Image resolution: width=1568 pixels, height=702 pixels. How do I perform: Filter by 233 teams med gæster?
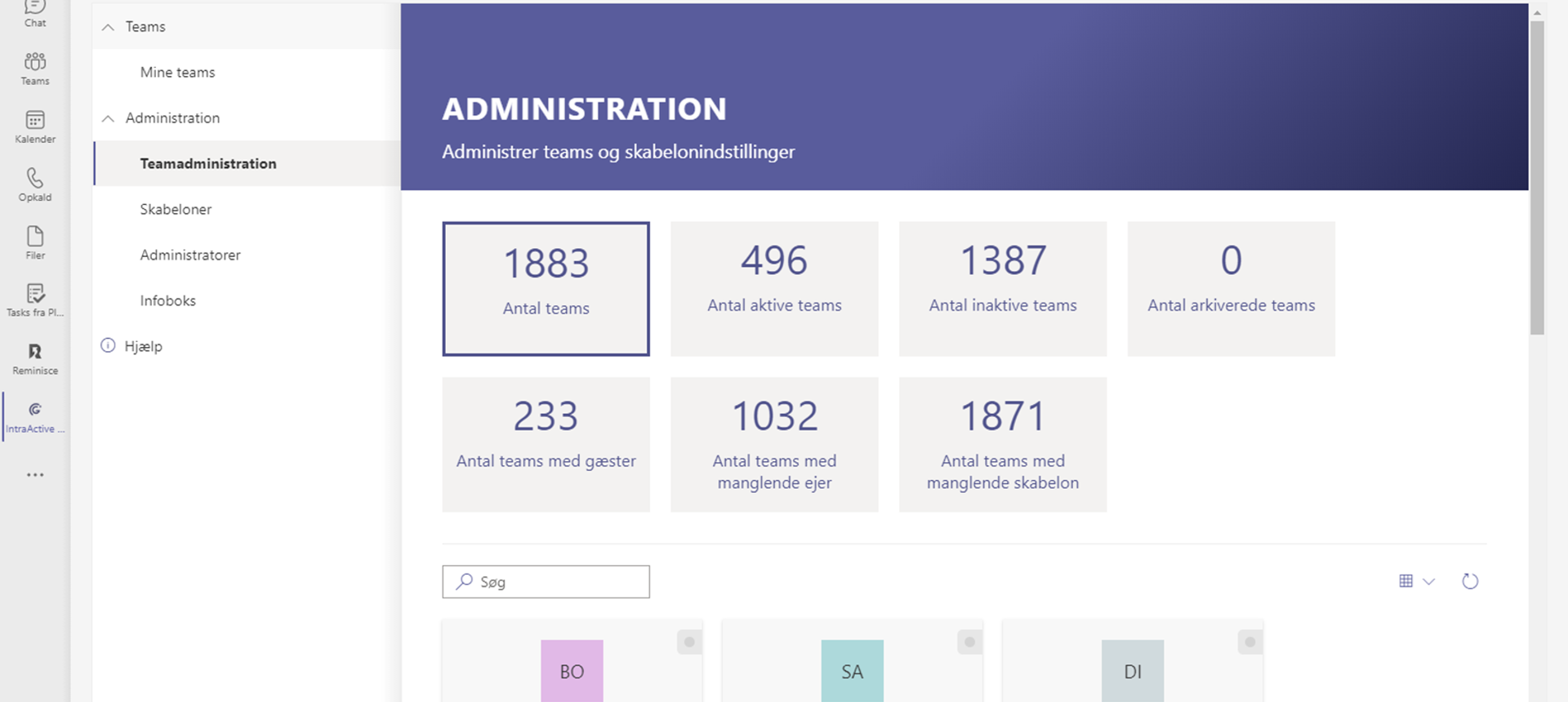[546, 445]
